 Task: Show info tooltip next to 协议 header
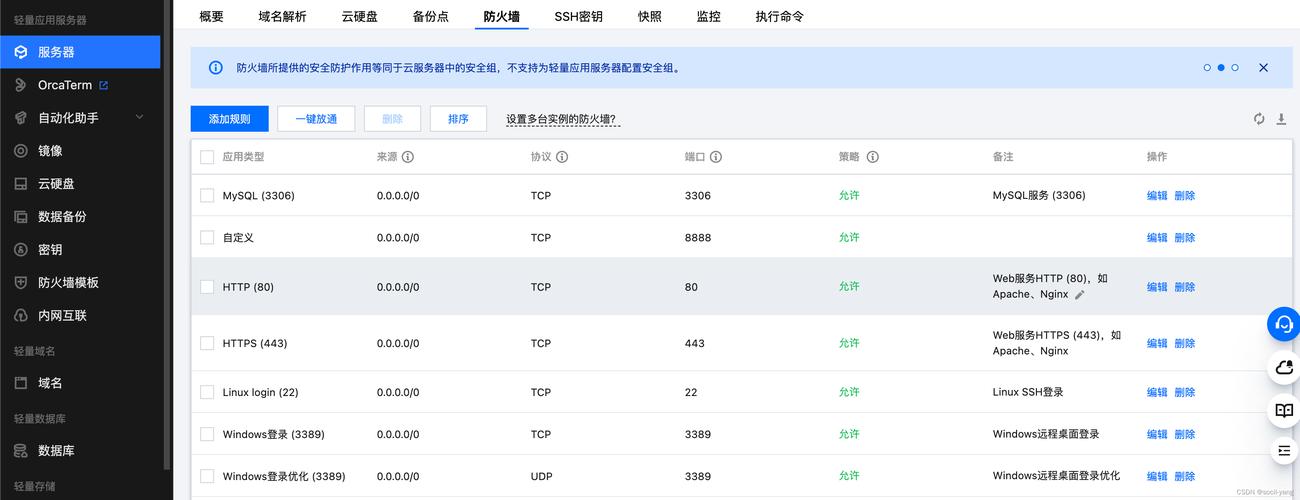562,157
